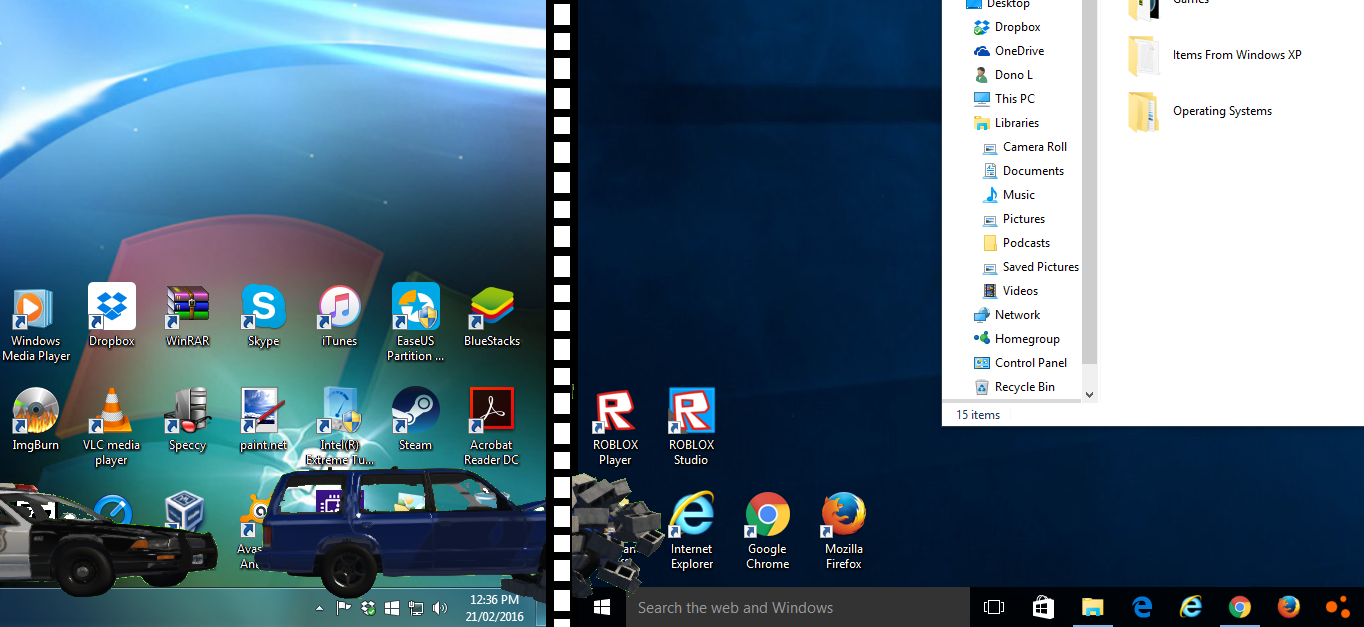This screenshot has height=627, width=1364.
Task: Open Action Center flag in tray
Action: tap(344, 607)
